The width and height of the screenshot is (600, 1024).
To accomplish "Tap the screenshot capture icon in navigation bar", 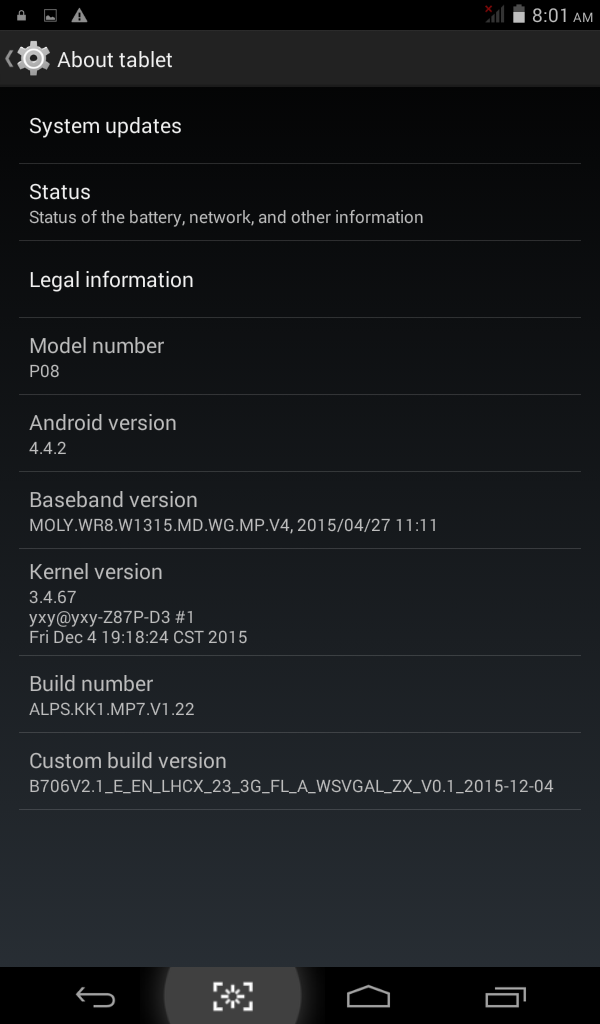I will pos(232,997).
